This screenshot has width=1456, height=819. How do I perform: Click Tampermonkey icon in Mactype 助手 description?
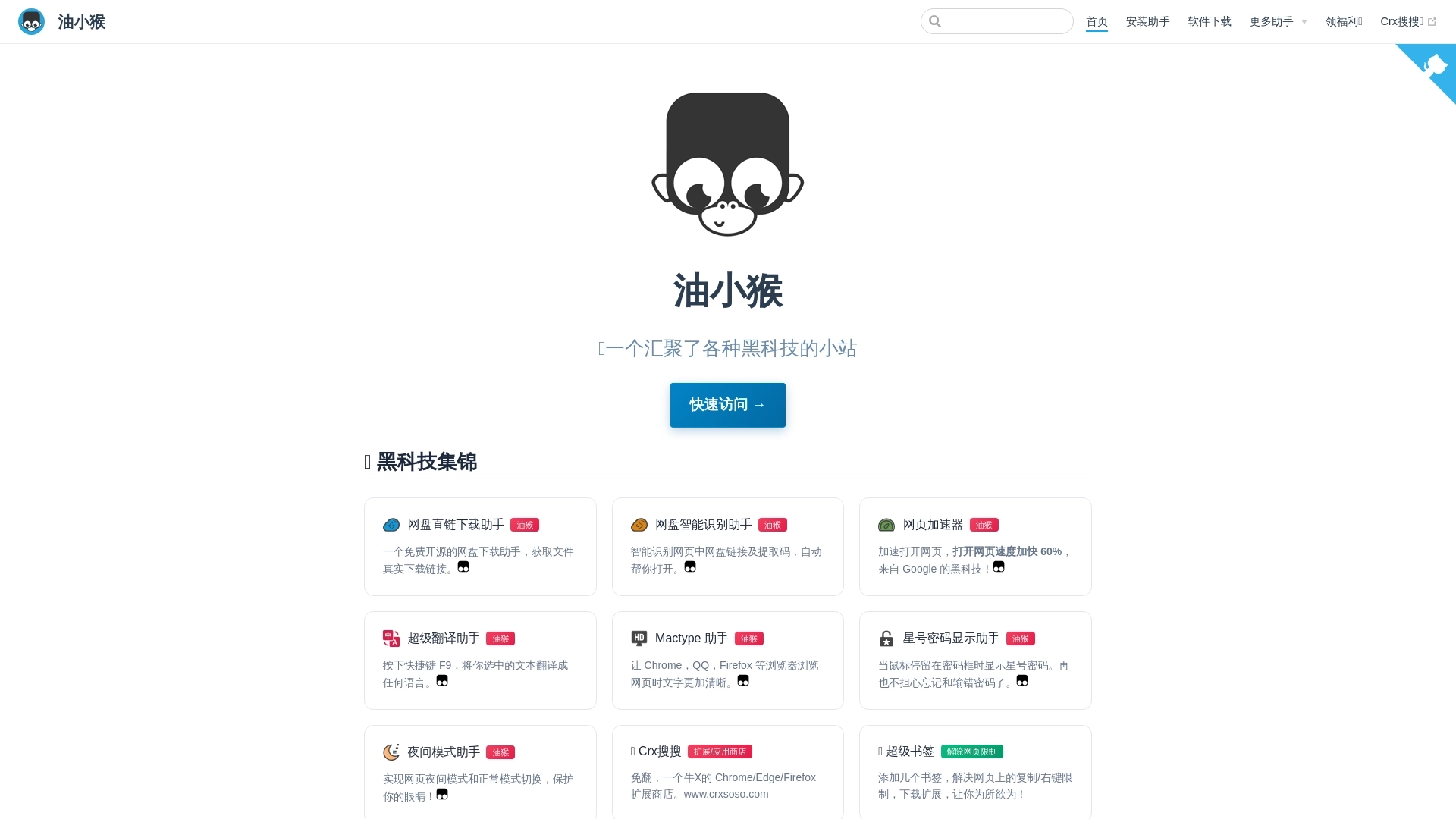click(x=743, y=681)
